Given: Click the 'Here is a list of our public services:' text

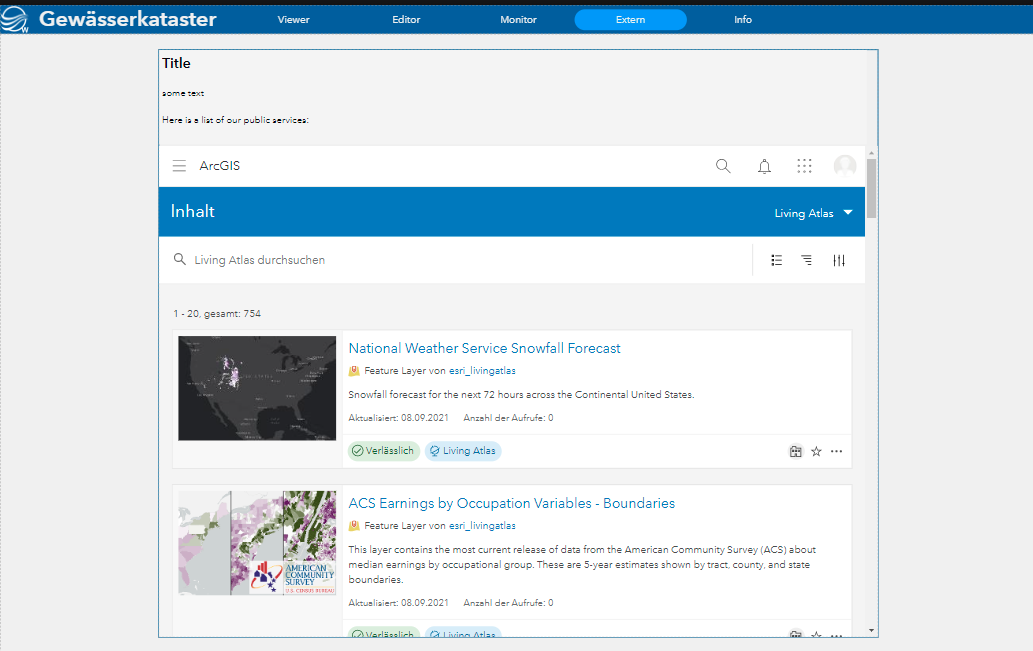Looking at the screenshot, I should pos(235,120).
